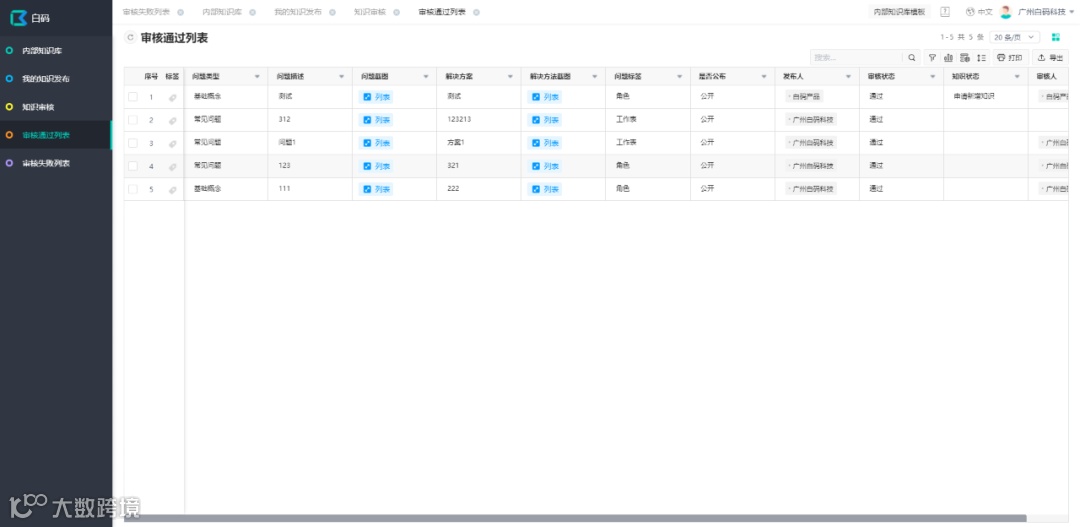
Task: Click the 白码 logo icon
Action: [19, 18]
